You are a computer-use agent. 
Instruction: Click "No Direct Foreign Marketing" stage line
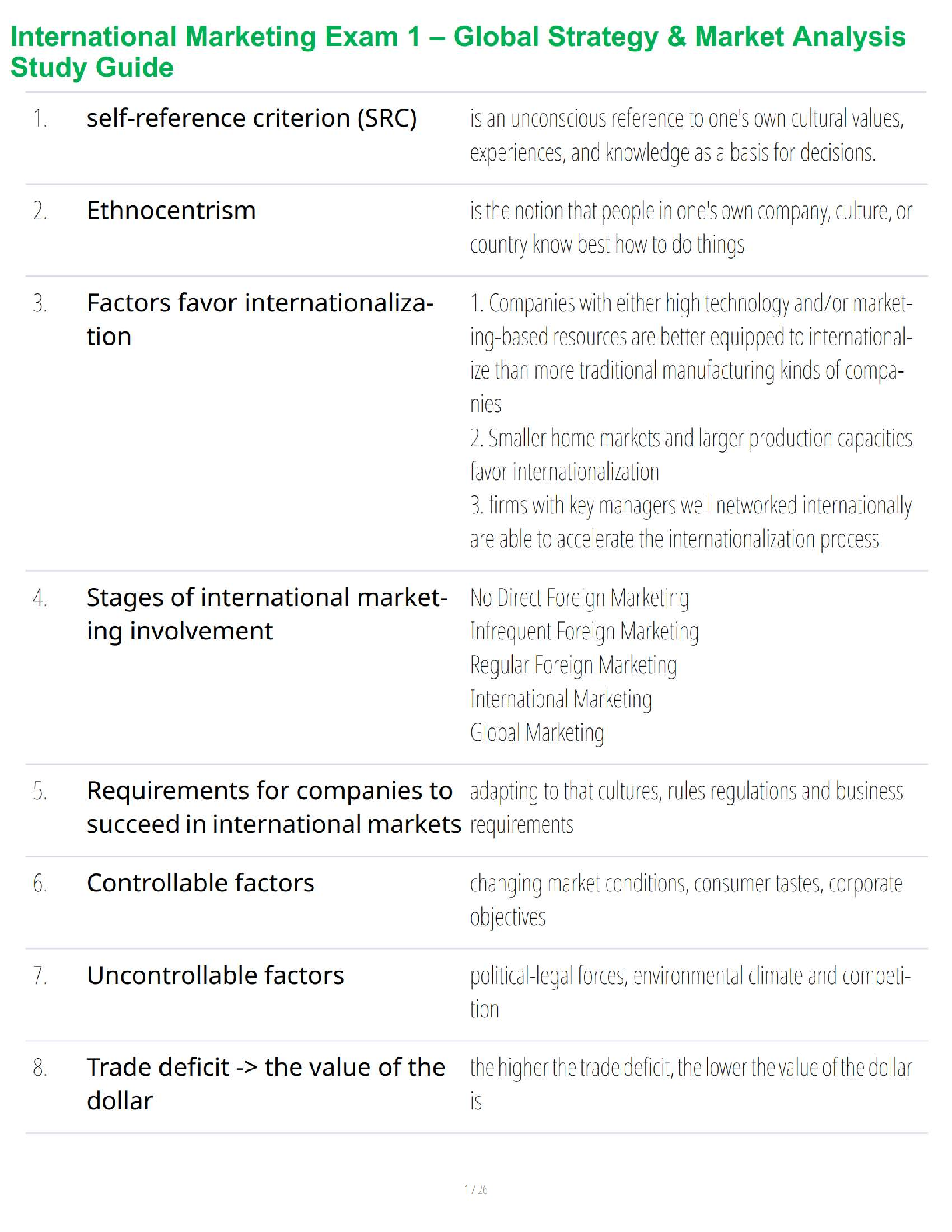click(x=579, y=598)
